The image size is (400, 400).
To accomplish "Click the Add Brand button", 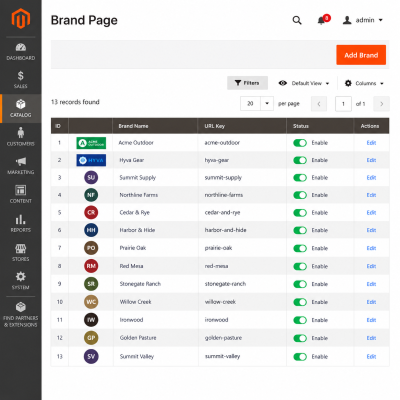I will [x=361, y=55].
